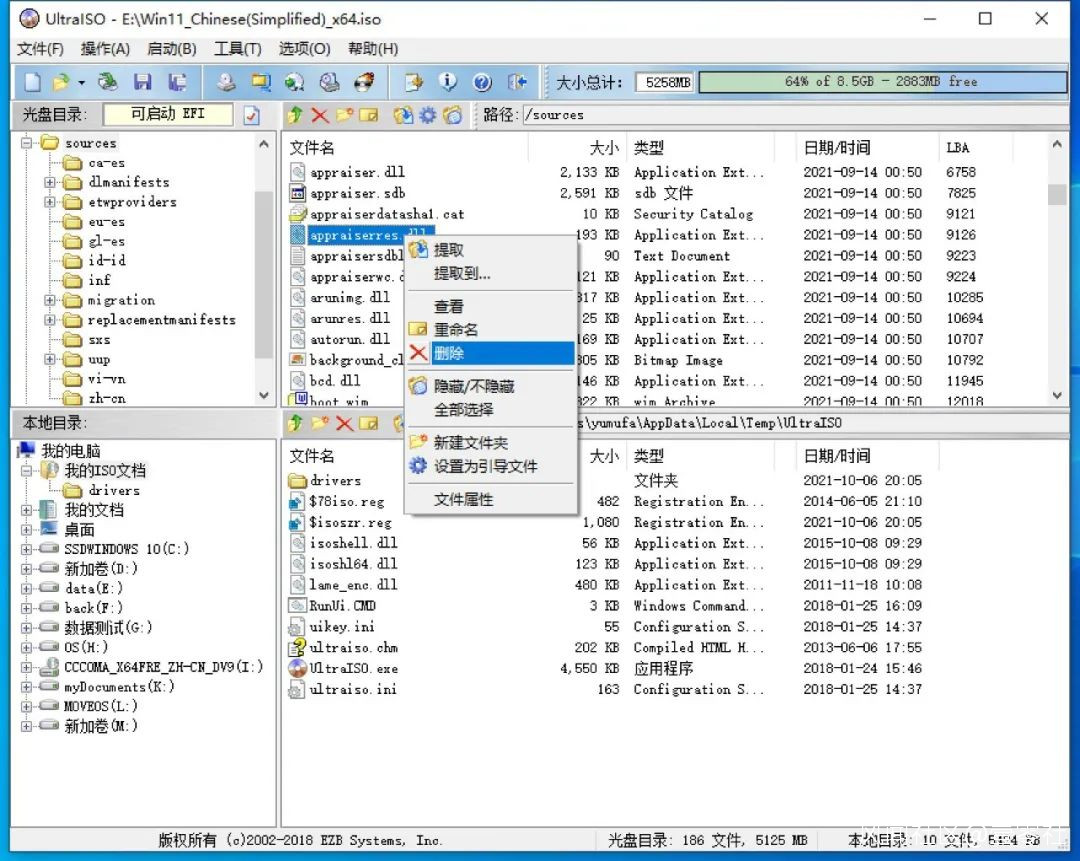This screenshot has height=861, width=1080.
Task: Click the 大小总计 5258MB value box
Action: (665, 83)
